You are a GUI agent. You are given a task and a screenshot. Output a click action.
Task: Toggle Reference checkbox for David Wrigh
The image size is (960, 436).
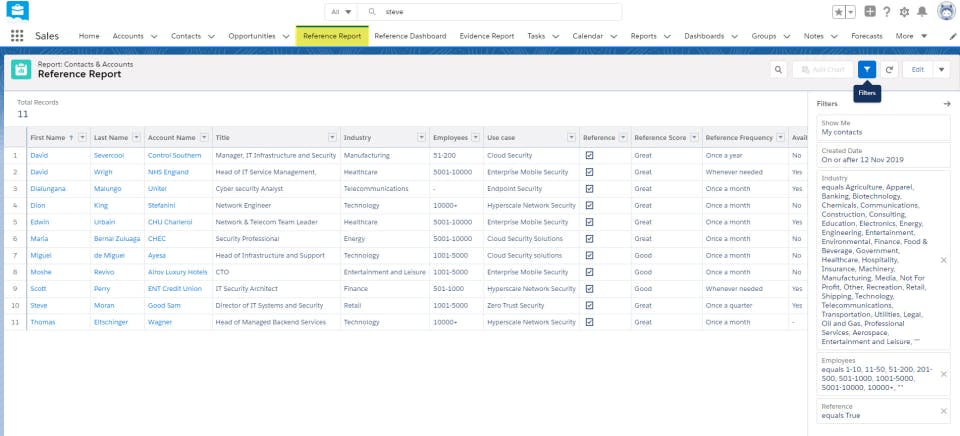(590, 172)
